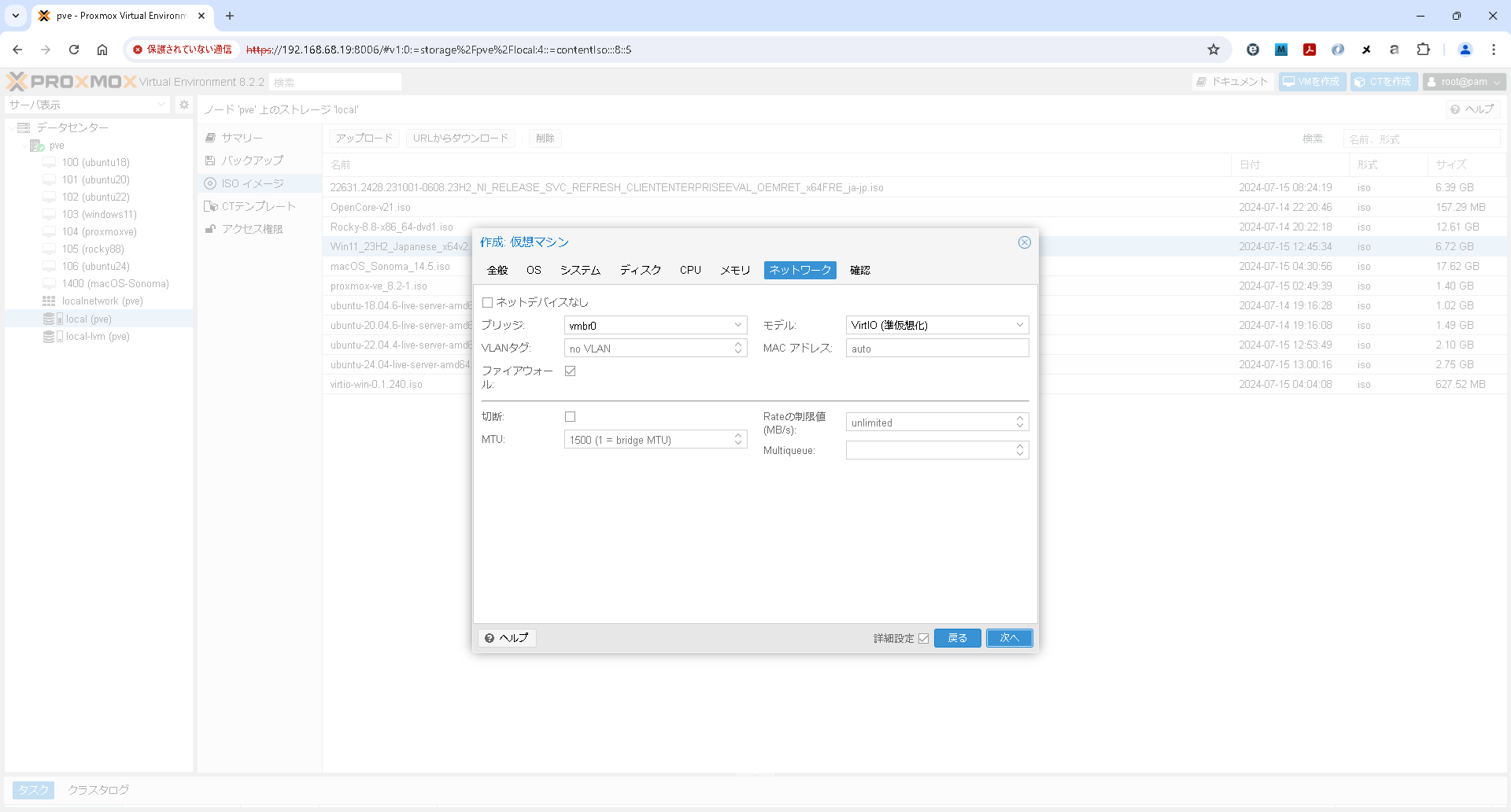The height and width of the screenshot is (812, 1511).
Task: Click 次へ button
Action: click(1009, 638)
